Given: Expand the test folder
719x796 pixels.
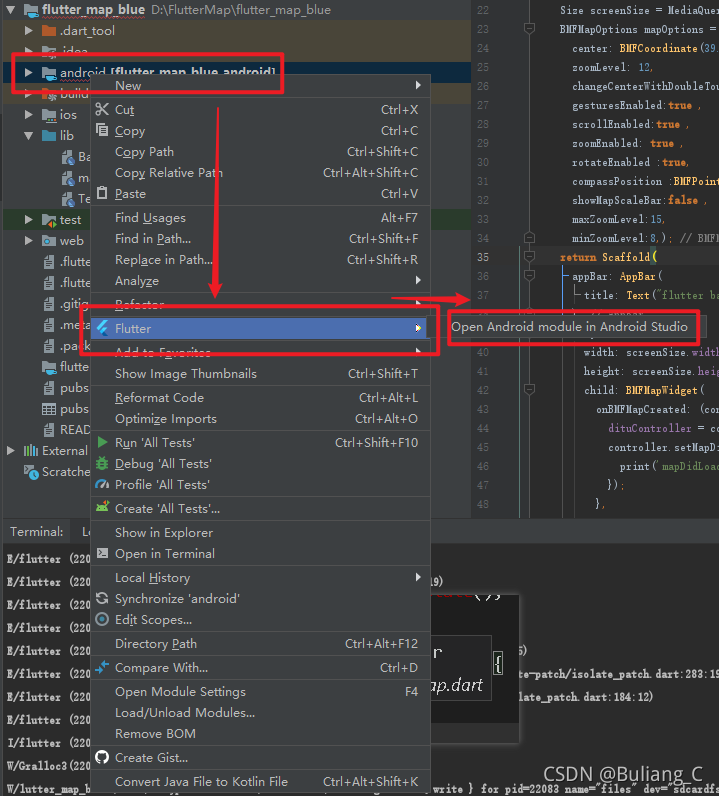Looking at the screenshot, I should [29, 219].
